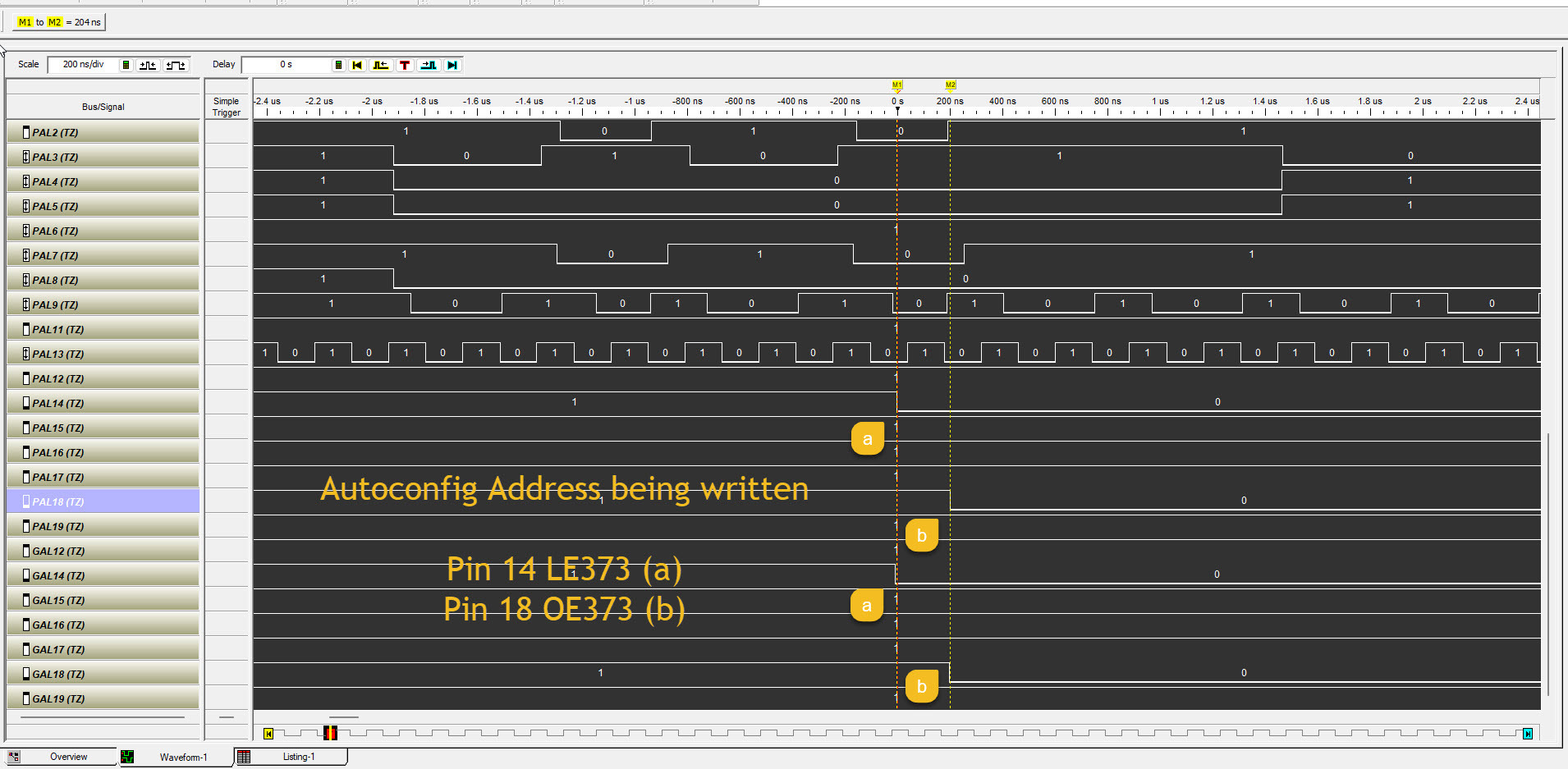
Task: Click the Simple Trigger cell for PAL2 row
Action: click(x=227, y=132)
